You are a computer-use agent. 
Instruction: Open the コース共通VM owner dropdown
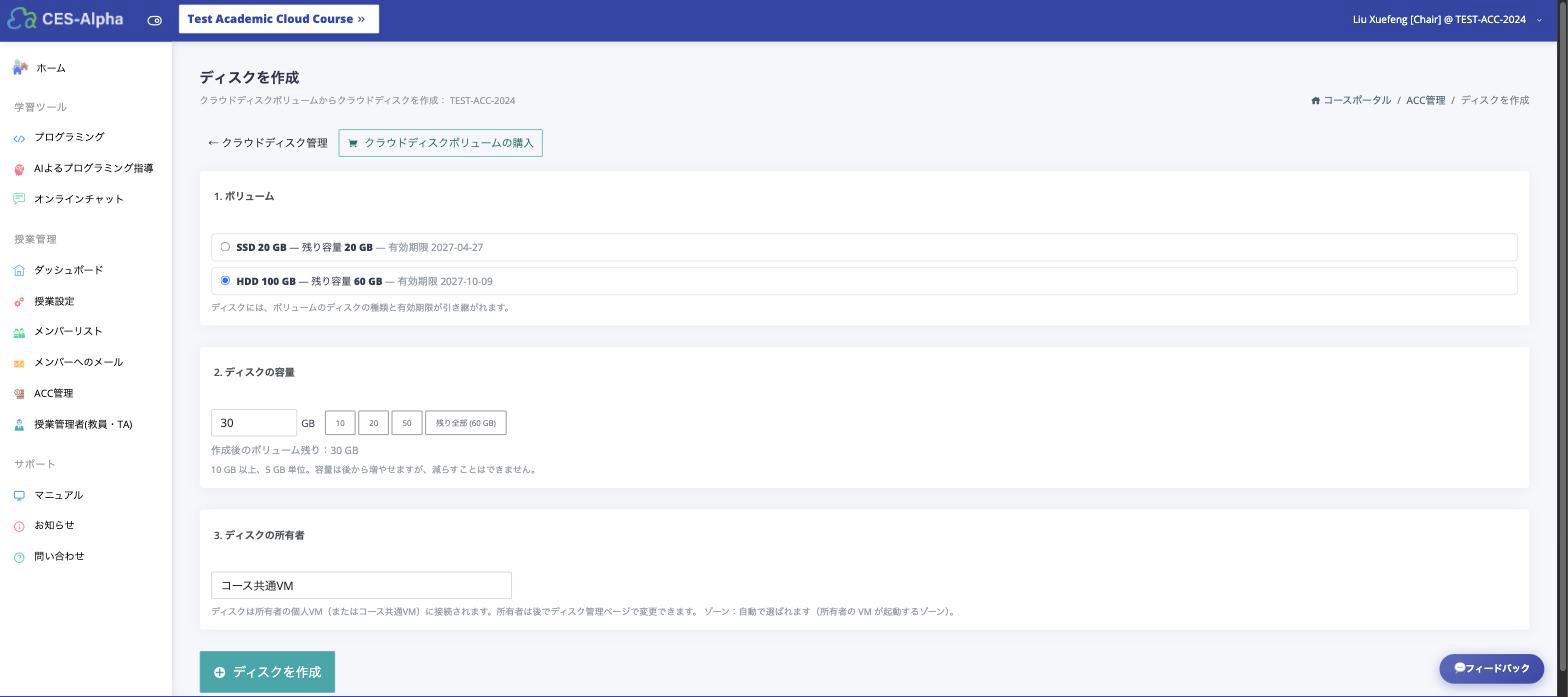click(x=361, y=585)
